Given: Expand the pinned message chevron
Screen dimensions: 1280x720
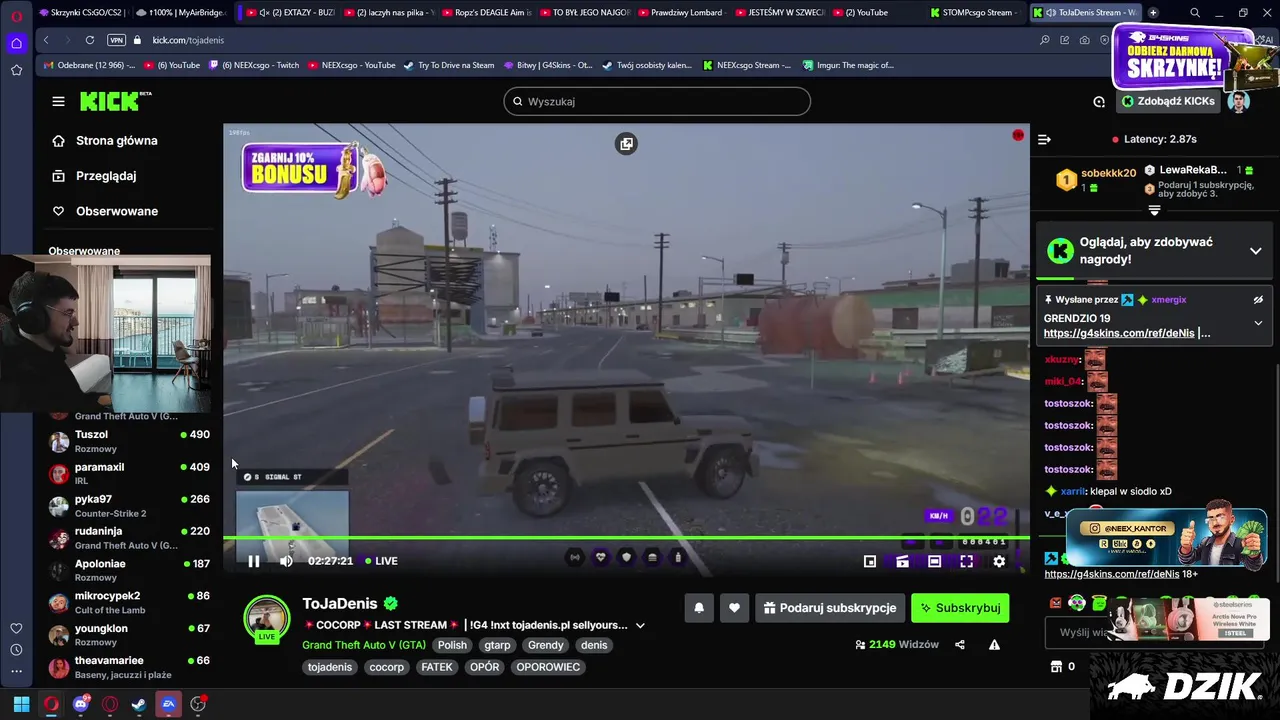Looking at the screenshot, I should (x=1258, y=323).
